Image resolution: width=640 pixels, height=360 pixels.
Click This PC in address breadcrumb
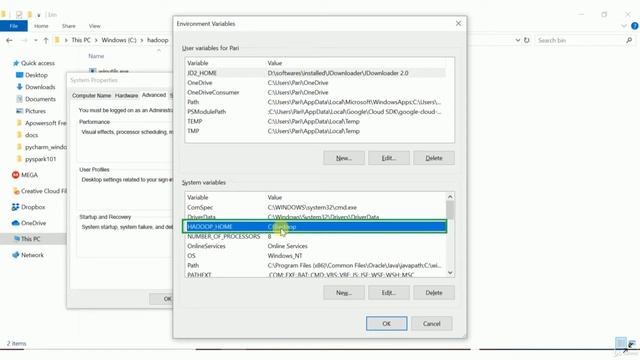(x=81, y=40)
